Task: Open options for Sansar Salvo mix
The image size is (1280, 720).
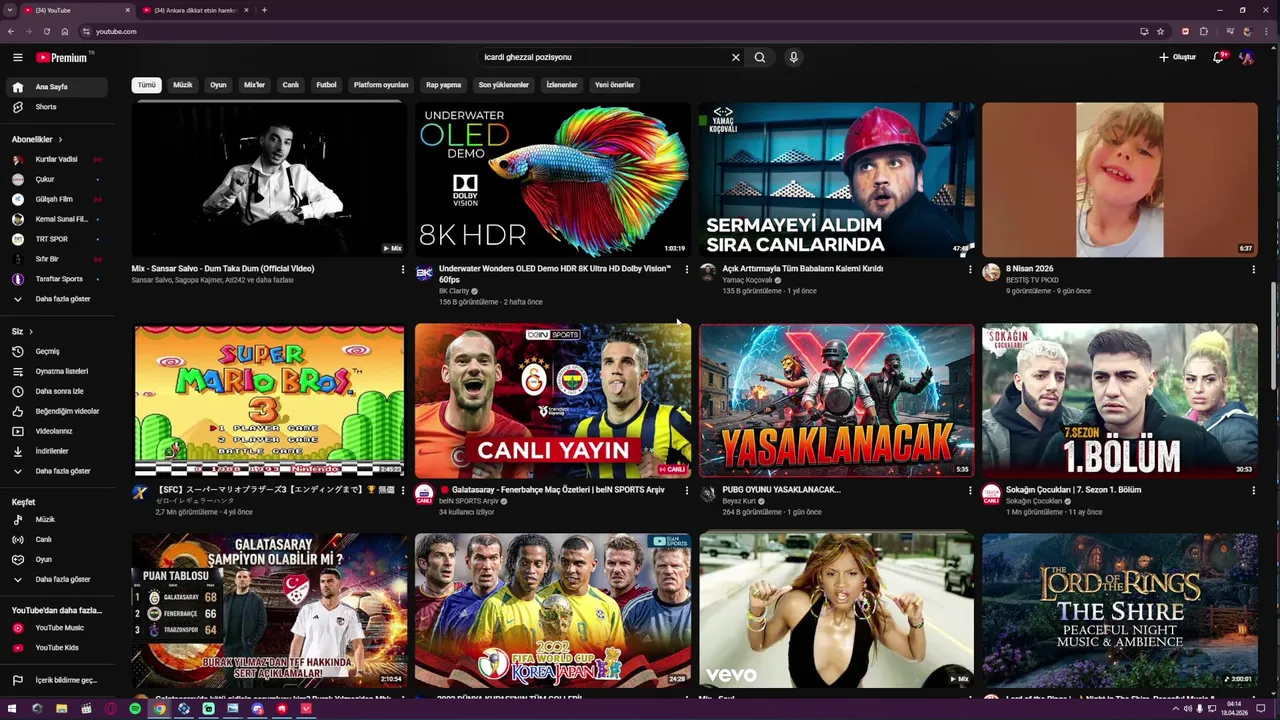Action: pyautogui.click(x=403, y=269)
